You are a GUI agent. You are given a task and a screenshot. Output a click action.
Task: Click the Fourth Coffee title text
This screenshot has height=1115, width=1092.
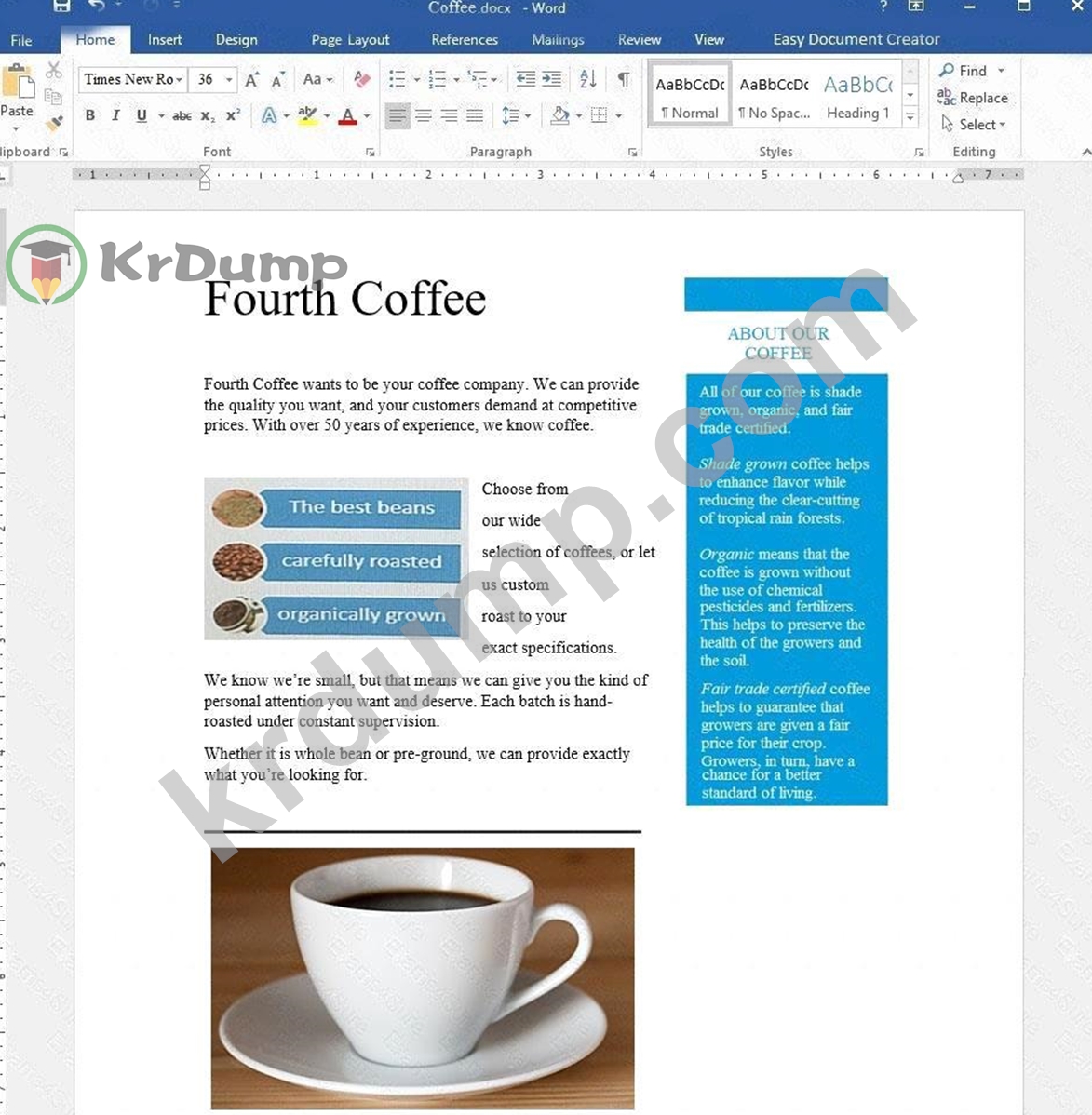coord(345,299)
